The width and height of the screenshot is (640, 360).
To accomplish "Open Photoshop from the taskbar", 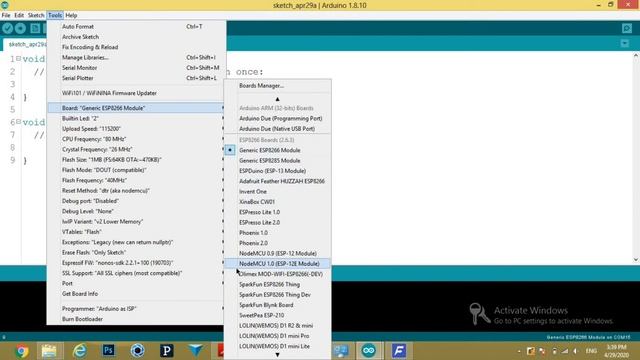I will [x=109, y=351].
